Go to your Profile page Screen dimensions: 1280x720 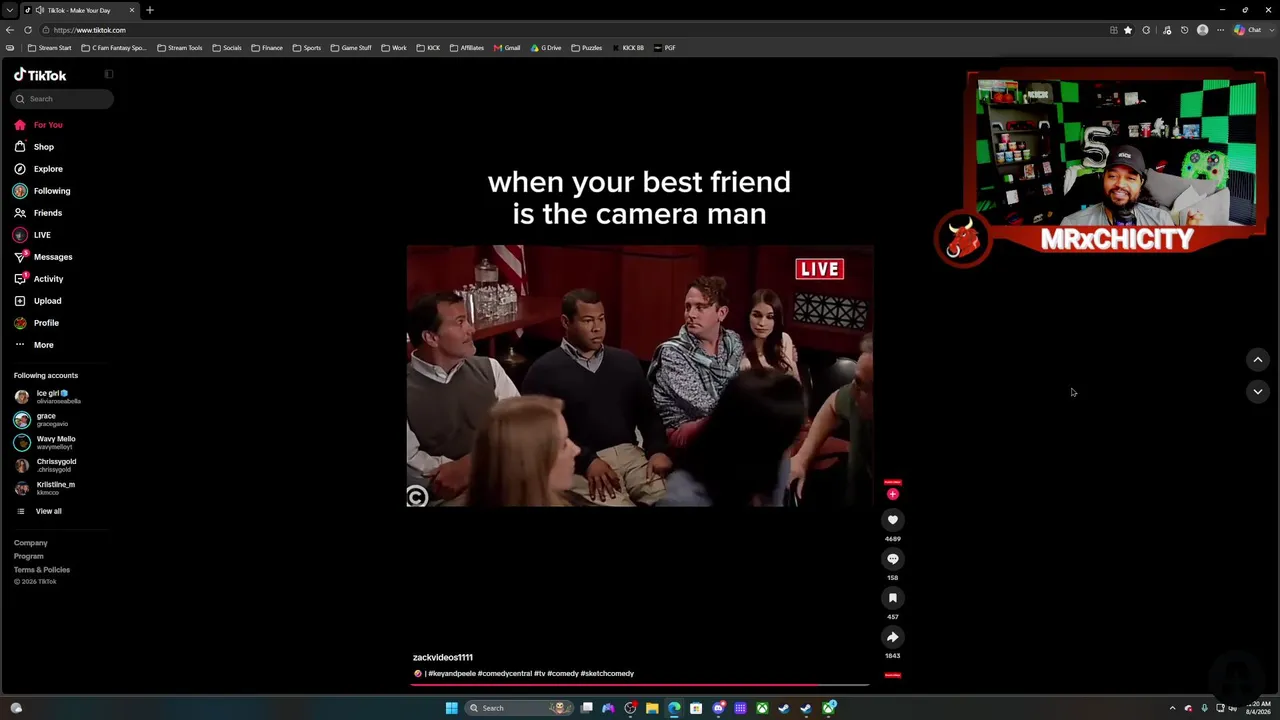(x=36, y=323)
